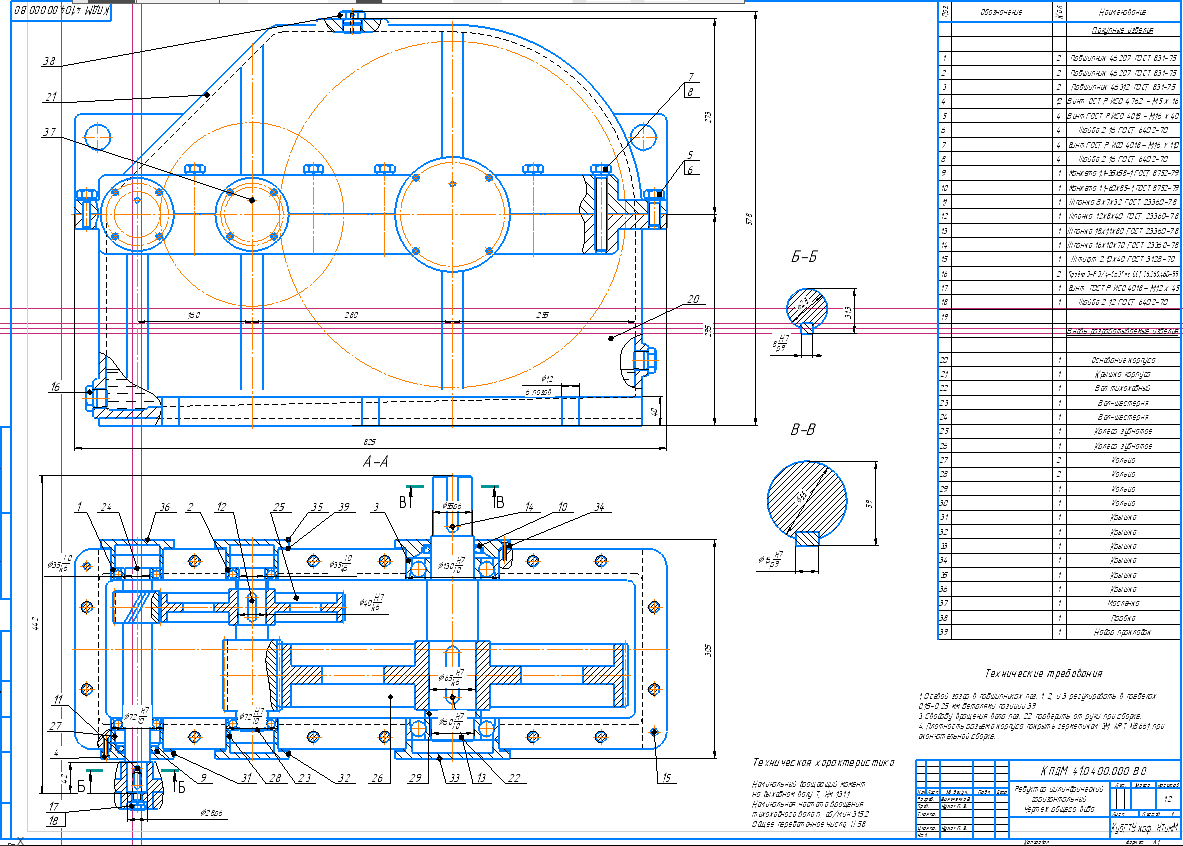Click leader callout 39 on the А-А view
This screenshot has width=1183, height=846.
pos(344,507)
